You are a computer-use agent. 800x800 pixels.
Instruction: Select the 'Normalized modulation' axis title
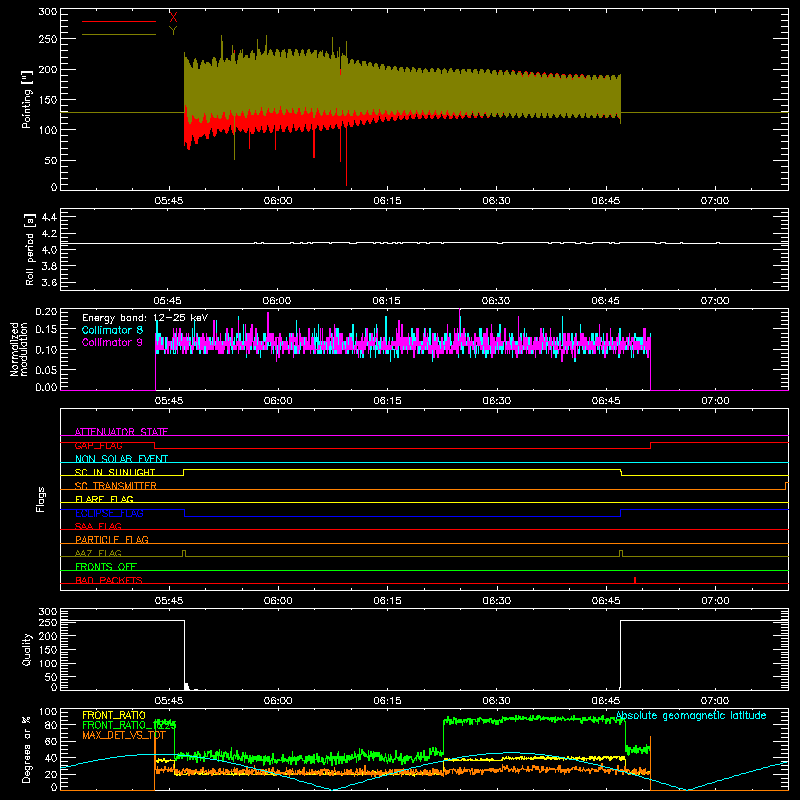click(19, 349)
